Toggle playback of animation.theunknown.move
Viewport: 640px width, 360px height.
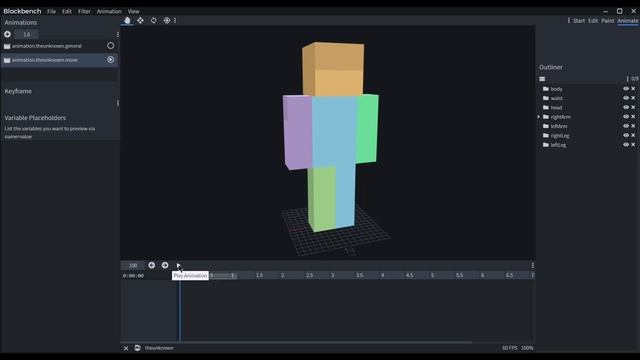click(x=111, y=60)
